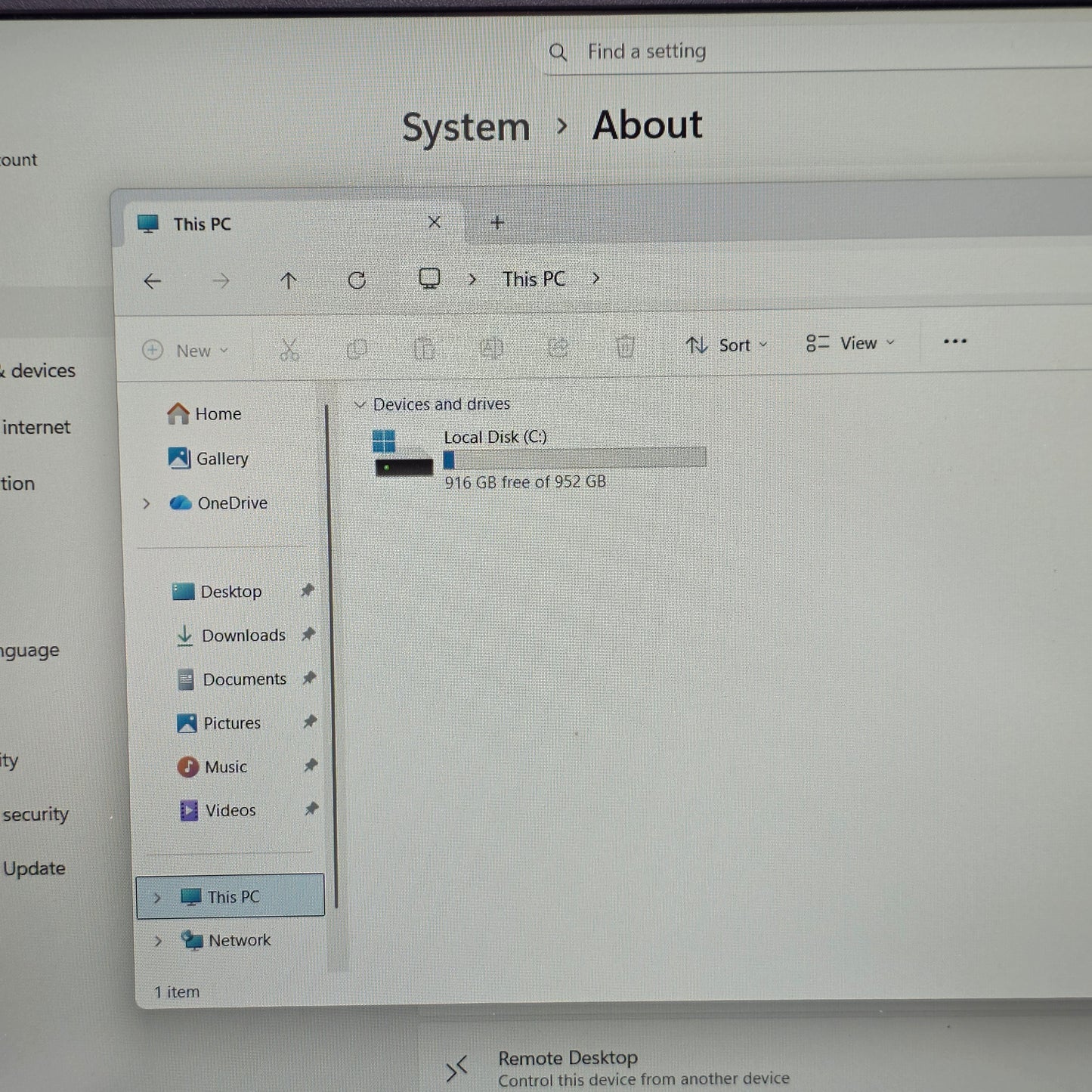Screen dimensions: 1092x1092
Task: Open the Documents folder icon
Action: tap(185, 679)
